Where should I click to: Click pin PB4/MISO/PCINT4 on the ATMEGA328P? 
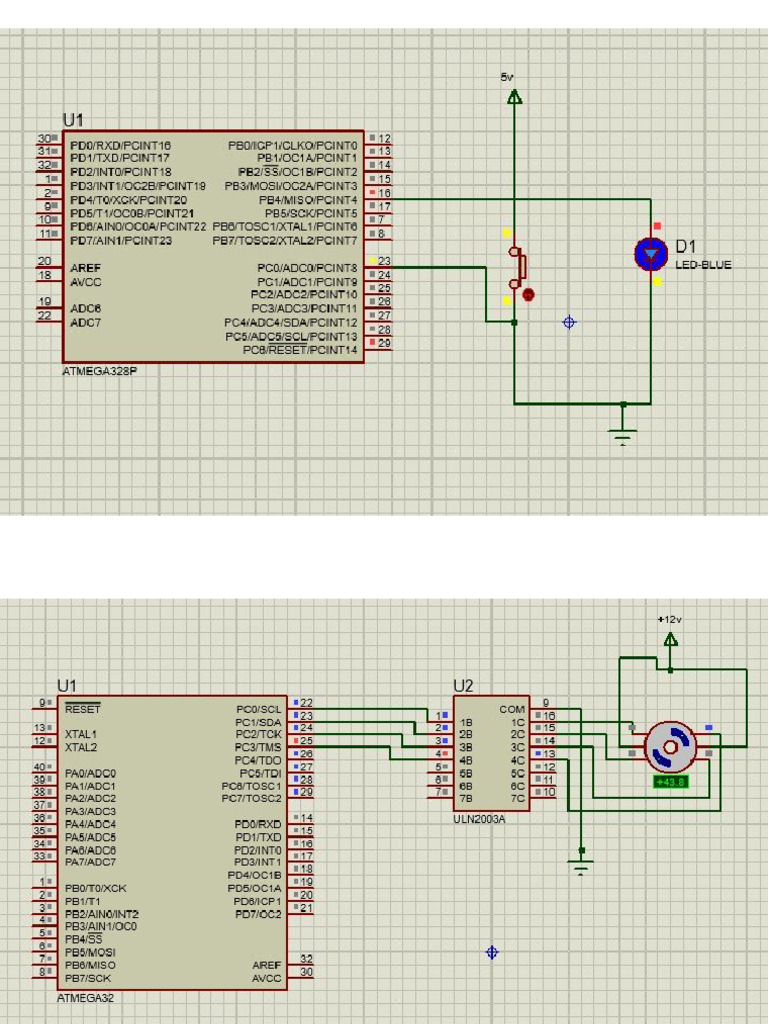308,200
